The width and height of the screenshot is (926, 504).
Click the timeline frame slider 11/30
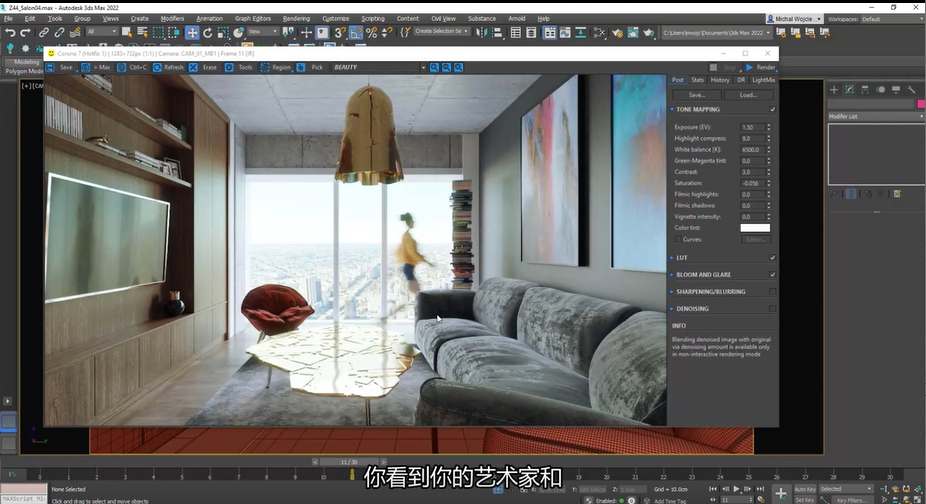pyautogui.click(x=348, y=462)
